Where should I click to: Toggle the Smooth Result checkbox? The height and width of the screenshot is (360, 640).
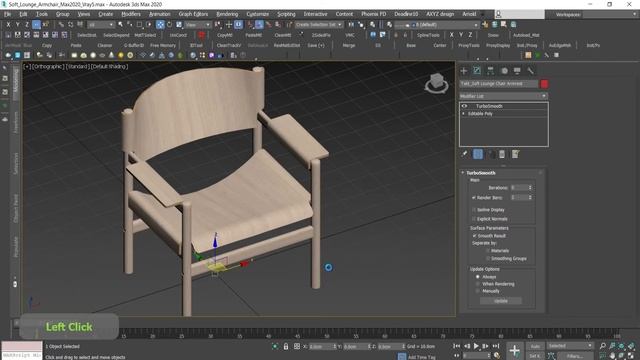point(474,236)
